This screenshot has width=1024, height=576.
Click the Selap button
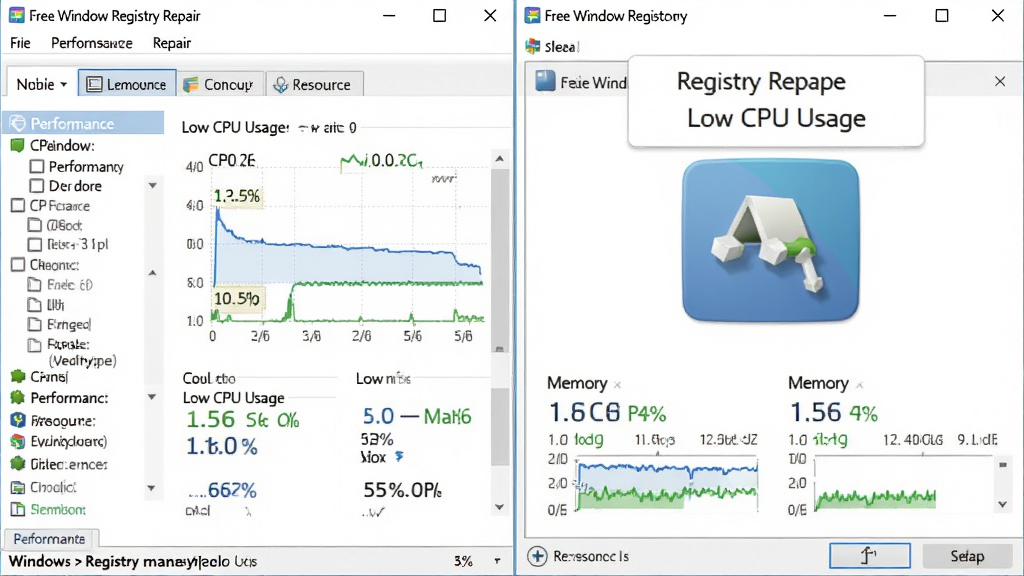click(967, 556)
